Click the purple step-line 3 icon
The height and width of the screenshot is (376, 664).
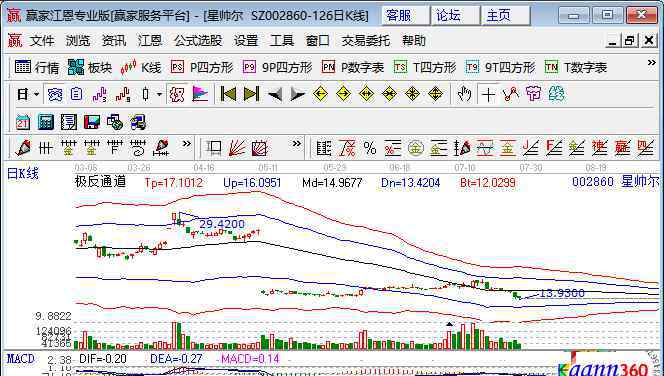(x=100, y=94)
